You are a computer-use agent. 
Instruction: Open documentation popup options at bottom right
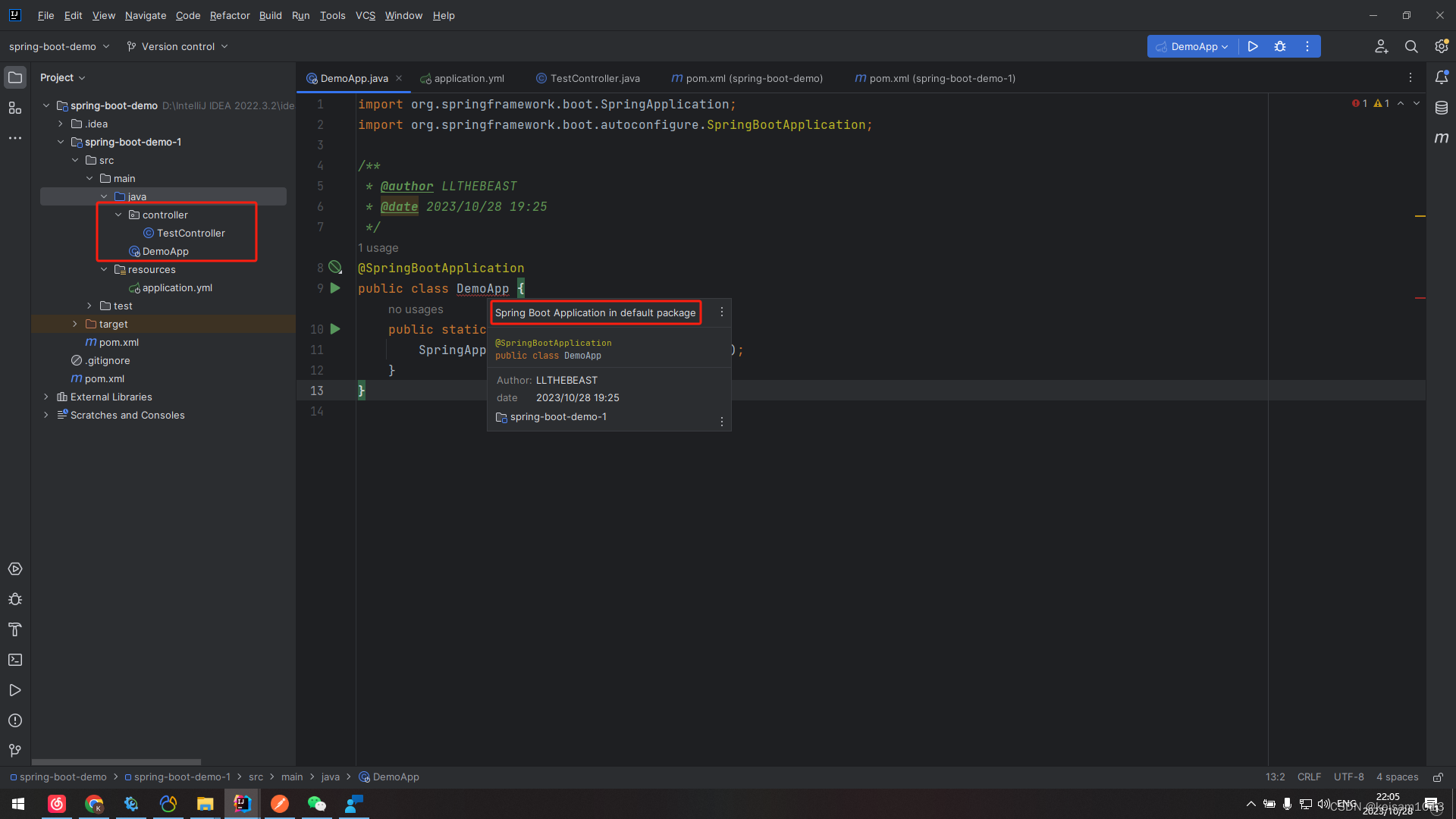721,421
